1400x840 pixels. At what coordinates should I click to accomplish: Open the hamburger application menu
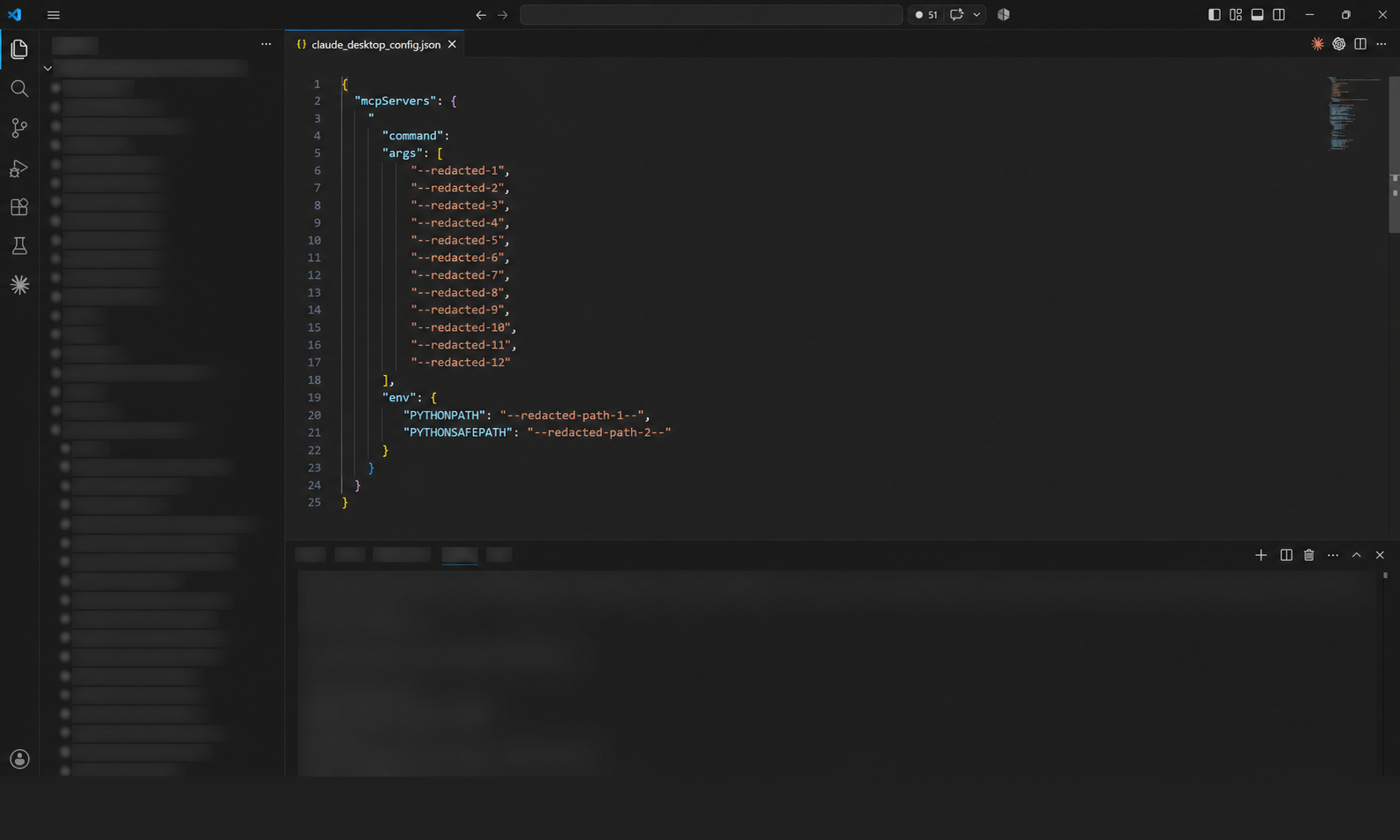(54, 15)
